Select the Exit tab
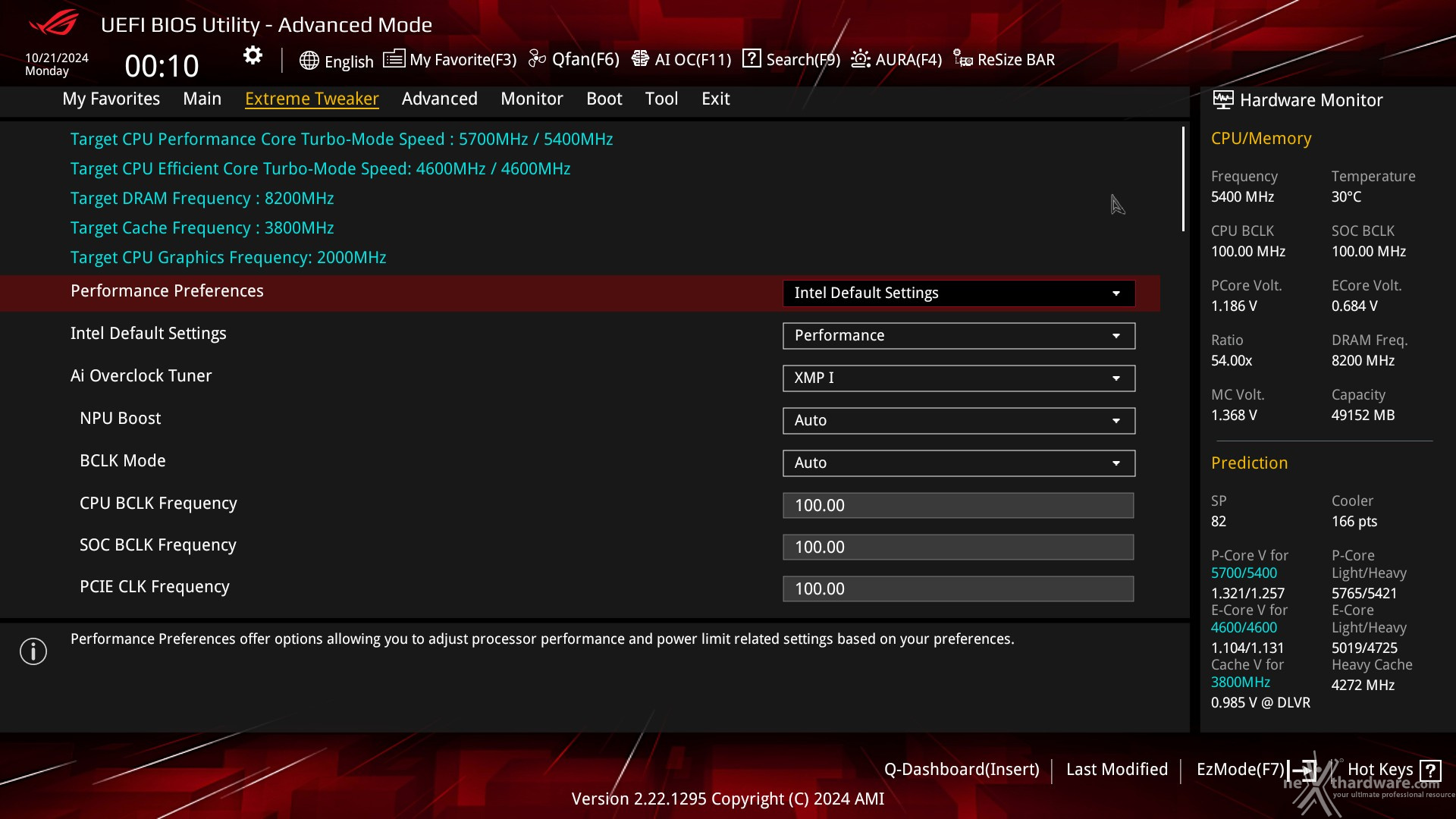Image resolution: width=1456 pixels, height=819 pixels. pyautogui.click(x=715, y=99)
